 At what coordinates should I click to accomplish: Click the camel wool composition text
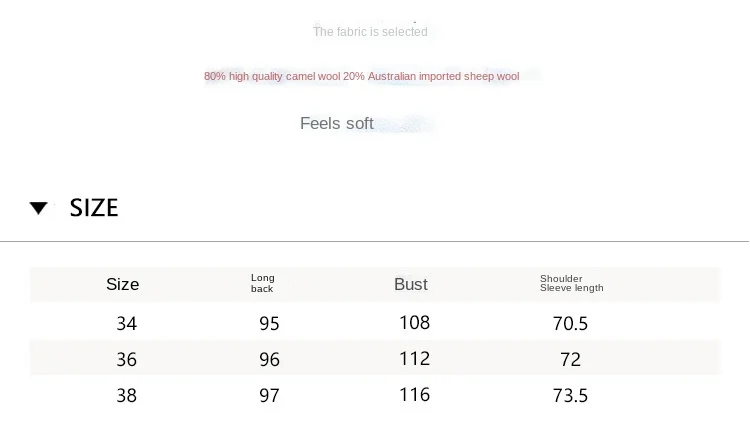click(x=362, y=77)
